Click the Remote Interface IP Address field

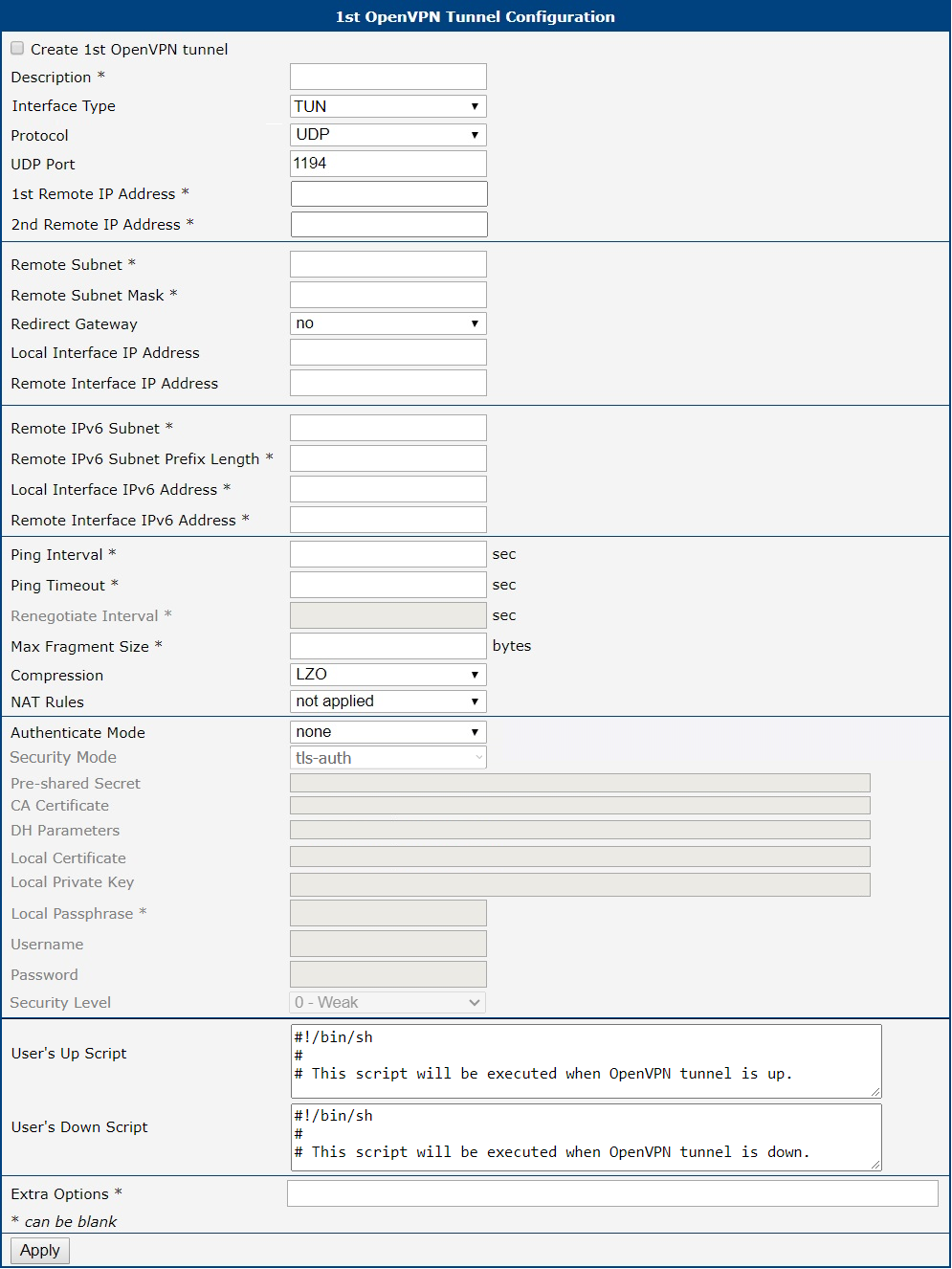(388, 383)
